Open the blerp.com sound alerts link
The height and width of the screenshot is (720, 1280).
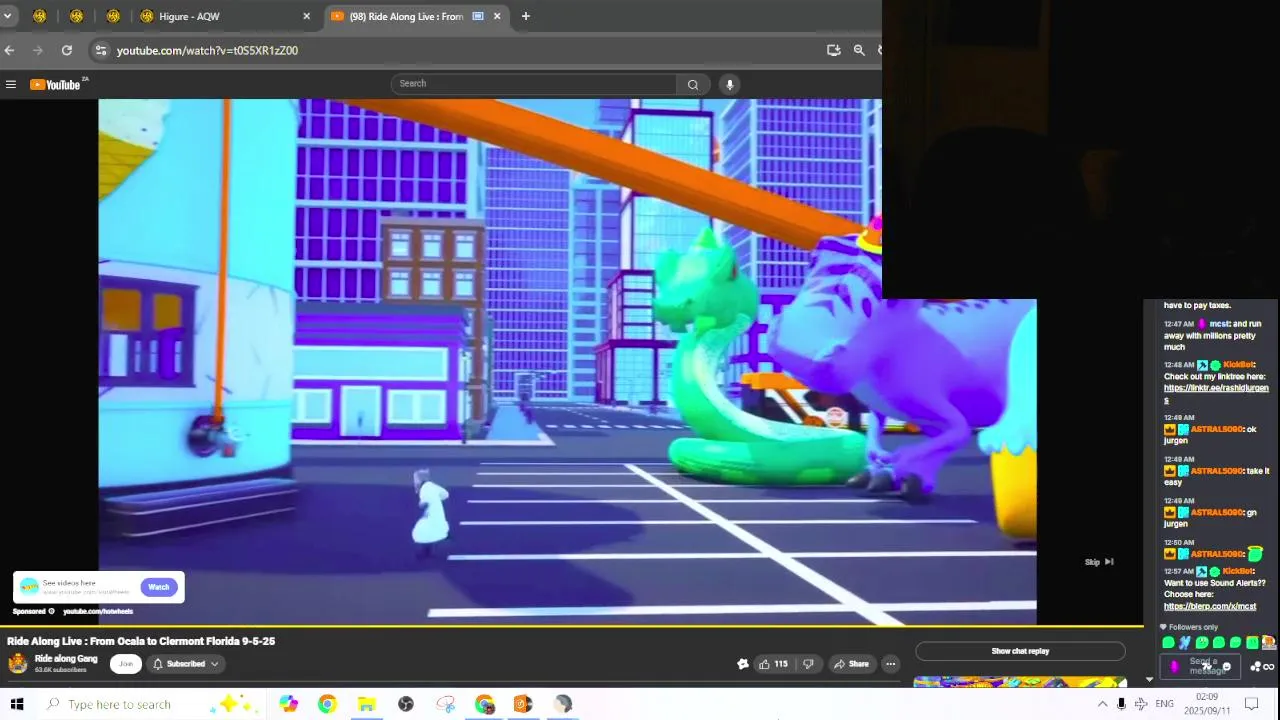point(1210,606)
